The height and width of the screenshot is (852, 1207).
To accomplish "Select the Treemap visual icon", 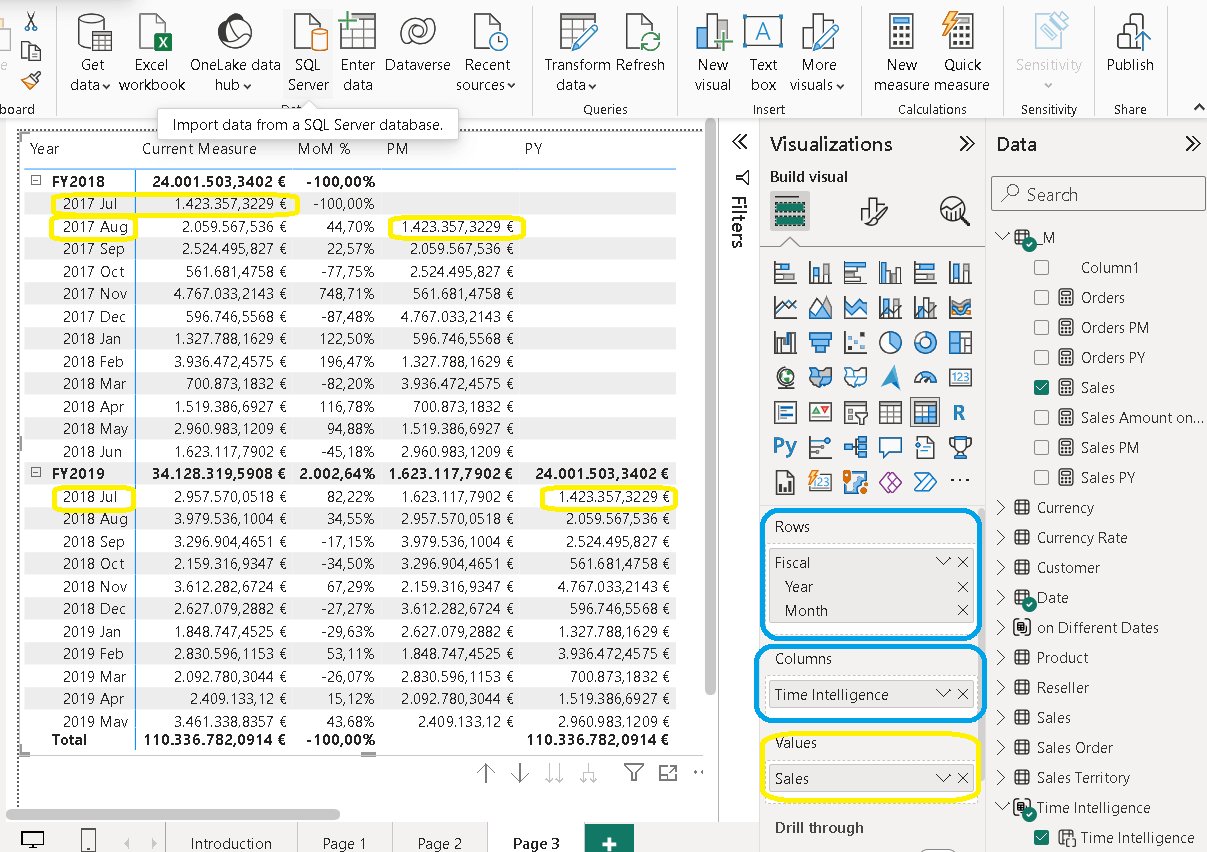I will point(960,342).
